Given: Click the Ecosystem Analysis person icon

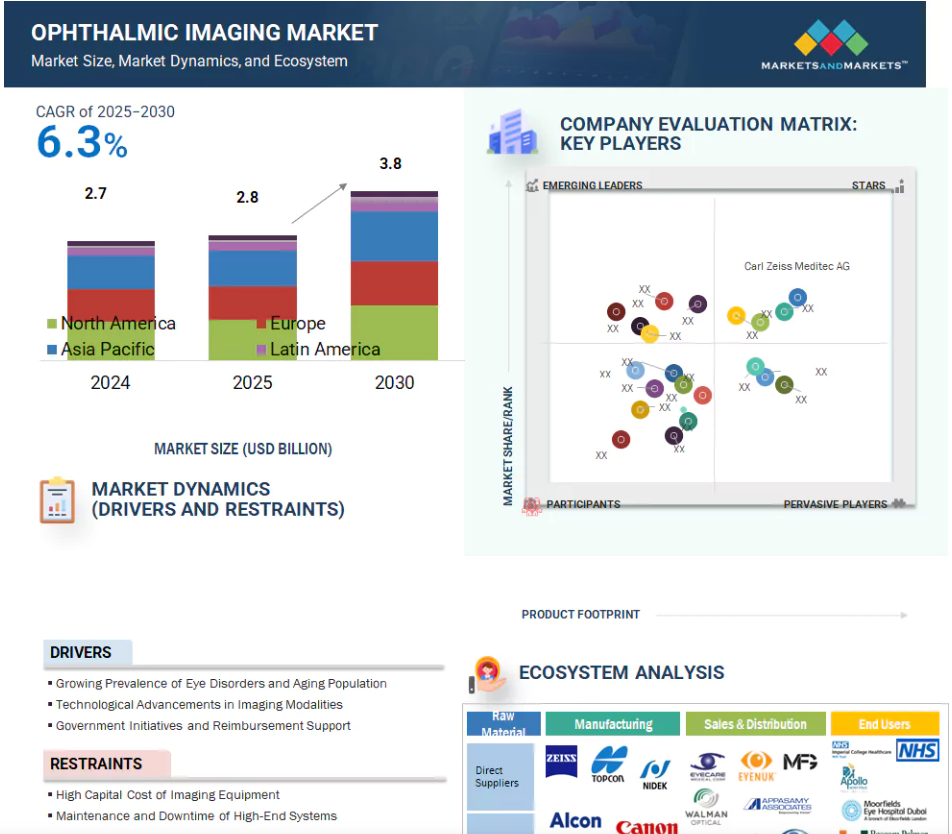Looking at the screenshot, I should pyautogui.click(x=487, y=674).
